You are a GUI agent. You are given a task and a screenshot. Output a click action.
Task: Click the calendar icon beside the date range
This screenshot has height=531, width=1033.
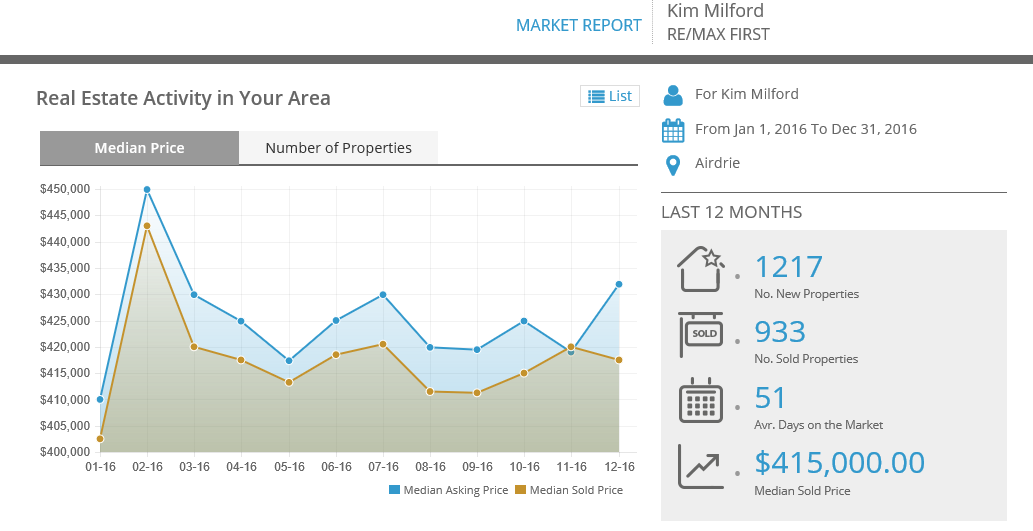pyautogui.click(x=673, y=130)
